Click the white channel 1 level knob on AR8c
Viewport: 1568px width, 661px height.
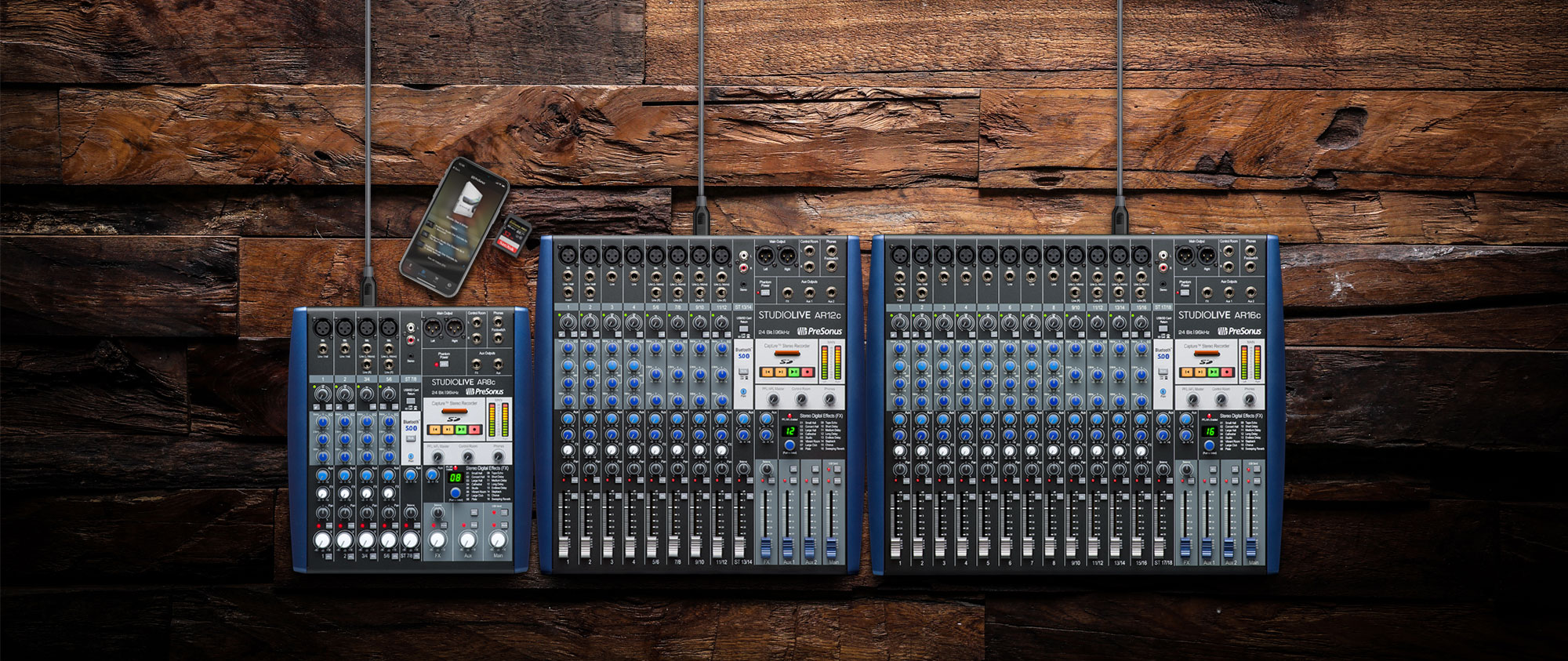click(321, 539)
